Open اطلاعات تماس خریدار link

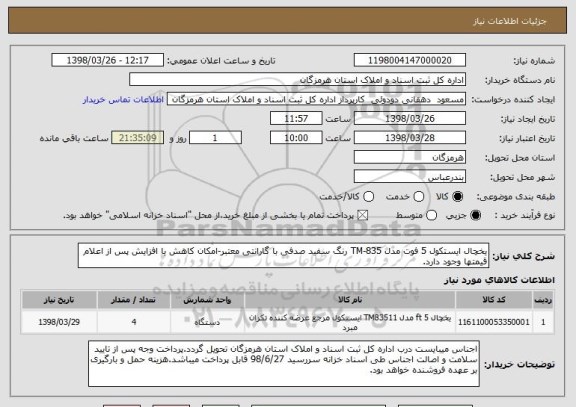(123, 100)
